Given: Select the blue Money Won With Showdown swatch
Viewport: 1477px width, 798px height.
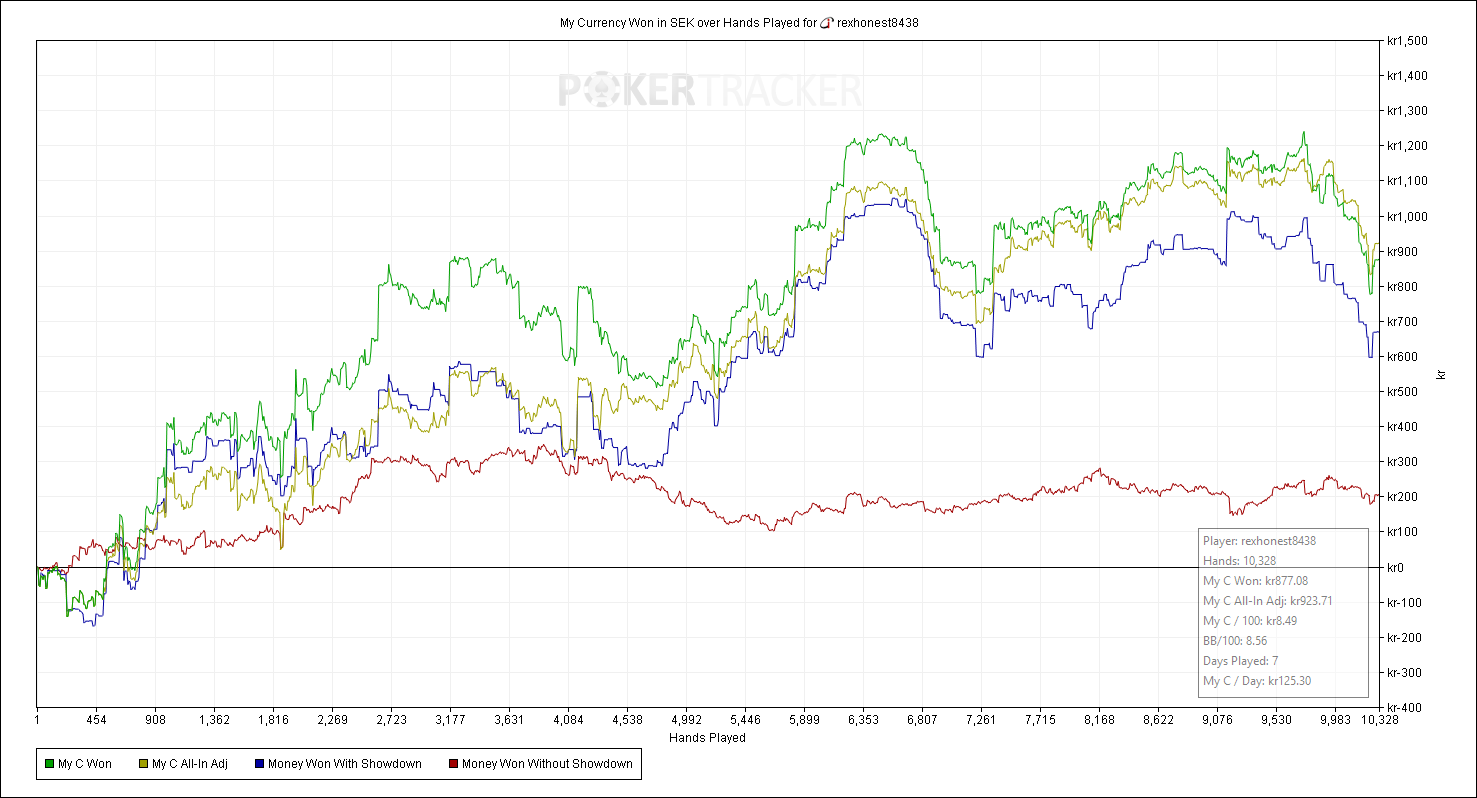Looking at the screenshot, I should tap(259, 764).
